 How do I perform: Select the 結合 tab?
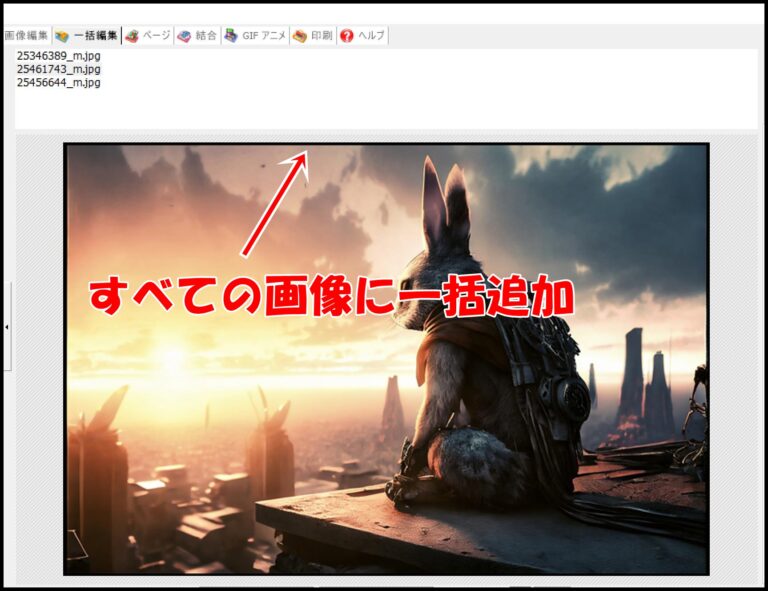click(197, 36)
